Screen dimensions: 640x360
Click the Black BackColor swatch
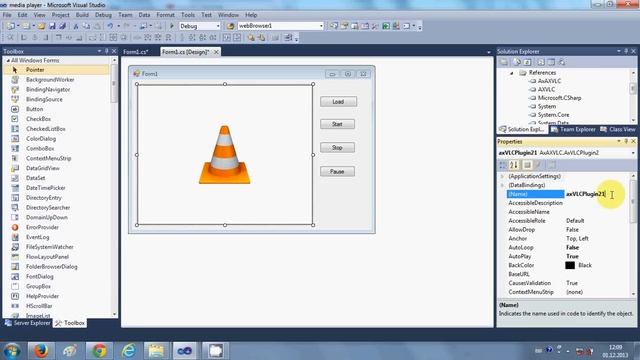pyautogui.click(x=570, y=265)
